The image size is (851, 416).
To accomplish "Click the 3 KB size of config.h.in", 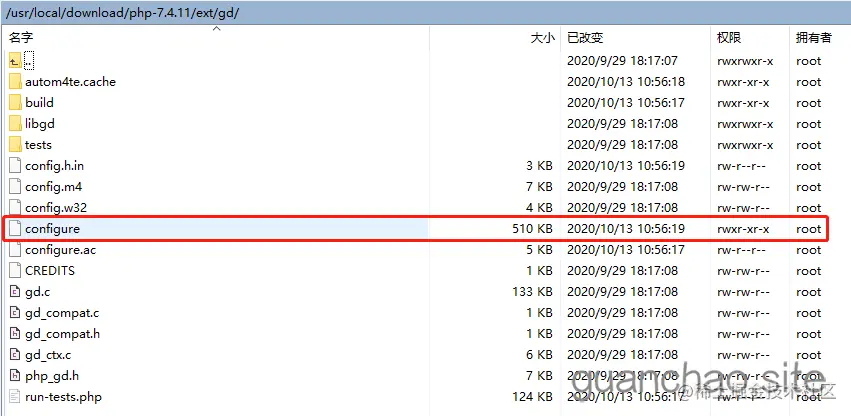I will pyautogui.click(x=539, y=166).
